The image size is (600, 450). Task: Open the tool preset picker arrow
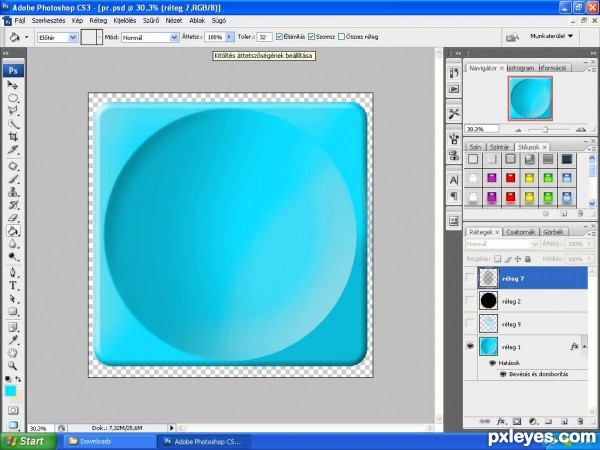(26, 37)
